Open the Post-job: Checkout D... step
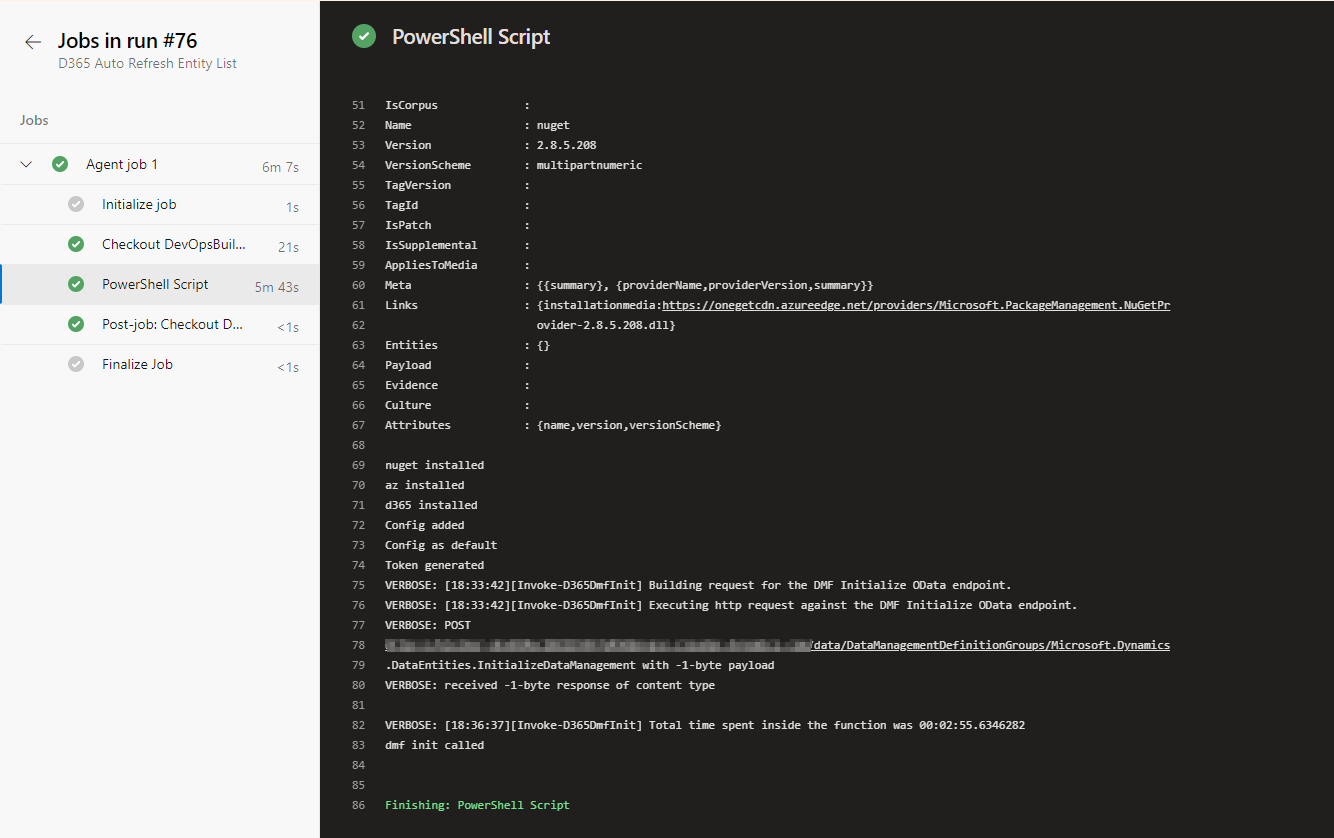 coord(160,325)
